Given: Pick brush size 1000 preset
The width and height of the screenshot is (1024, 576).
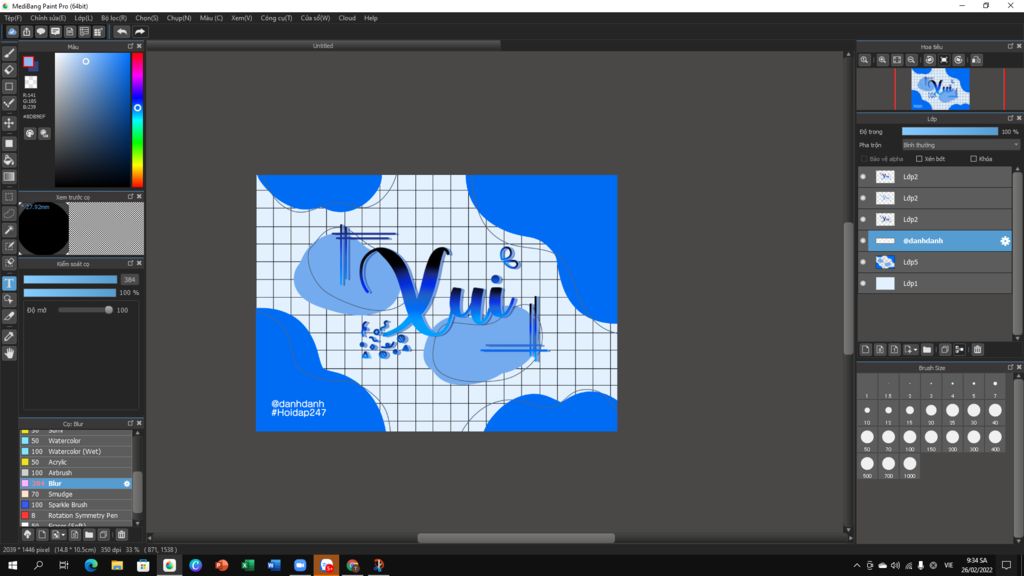Looking at the screenshot, I should pyautogui.click(x=910, y=466).
